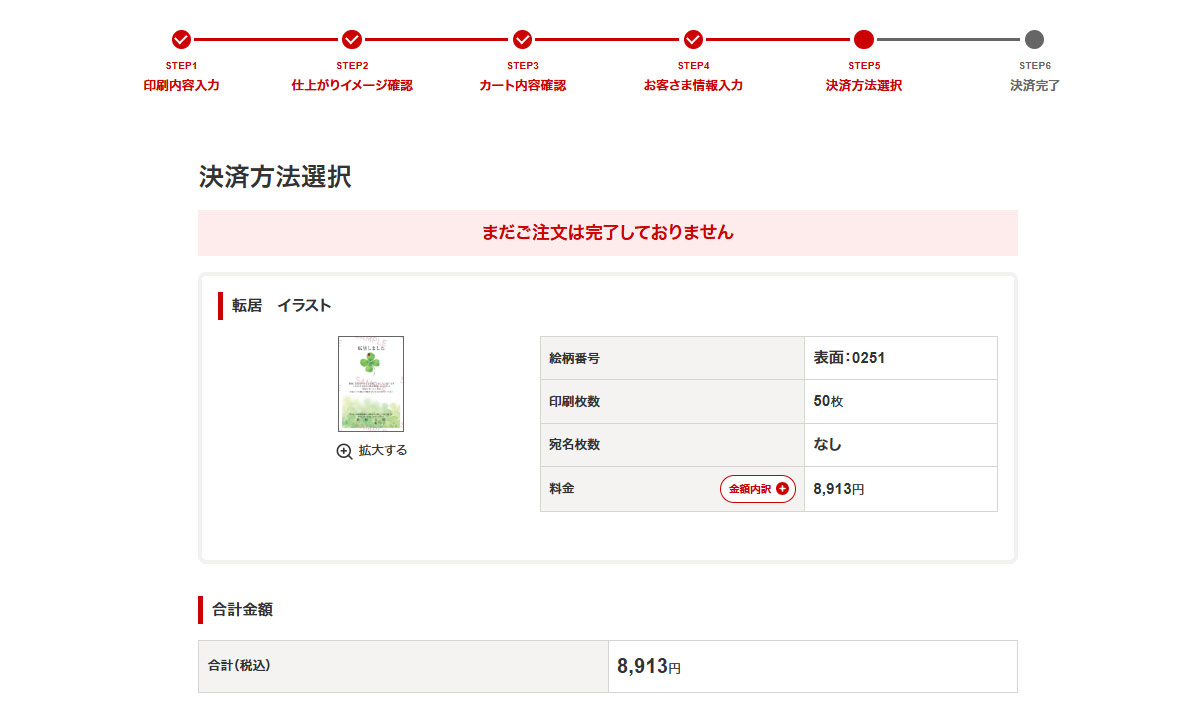
Task: Click the gray STEP6 circle
Action: pyautogui.click(x=1035, y=40)
